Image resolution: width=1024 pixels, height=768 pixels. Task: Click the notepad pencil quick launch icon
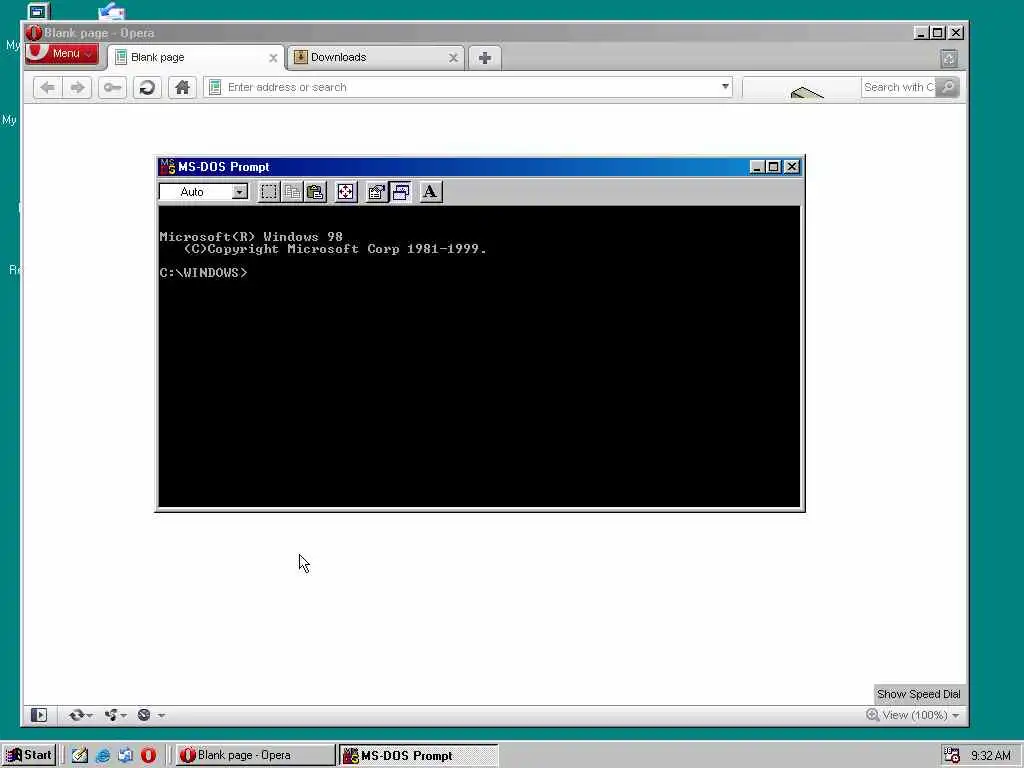80,755
